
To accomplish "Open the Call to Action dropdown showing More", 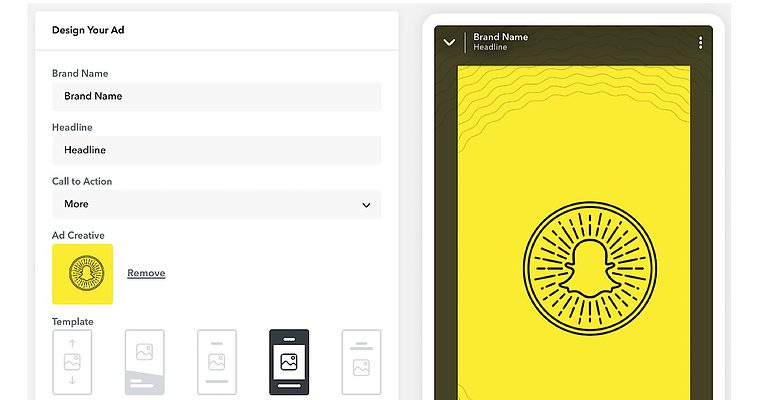I will 216,204.
